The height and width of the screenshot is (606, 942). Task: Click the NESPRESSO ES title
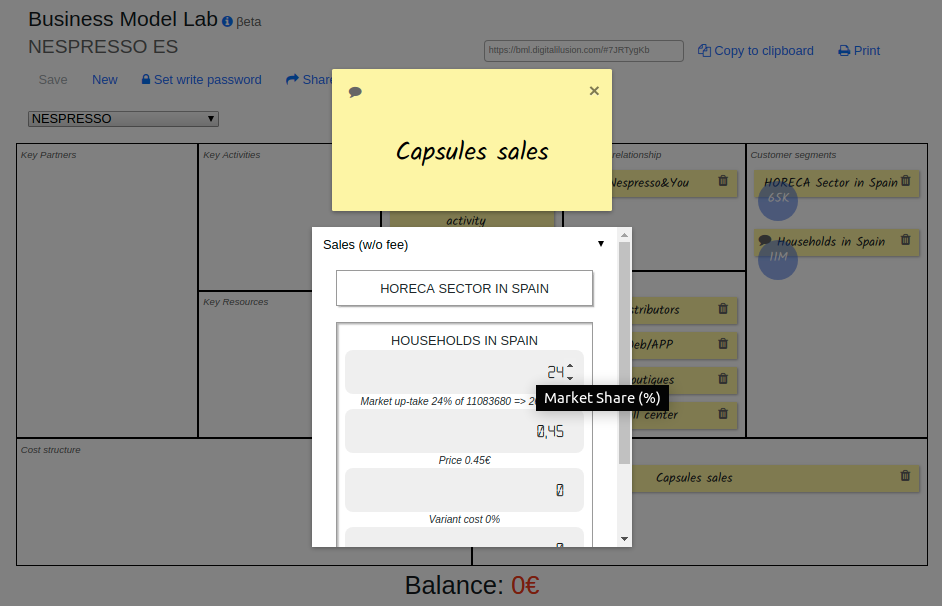[x=103, y=47]
